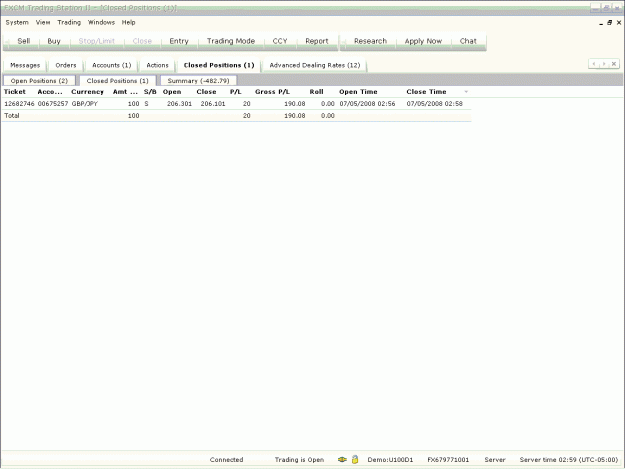The width and height of the screenshot is (625, 469).
Task: Switch to the Accounts (1) tab
Action: tap(112, 65)
